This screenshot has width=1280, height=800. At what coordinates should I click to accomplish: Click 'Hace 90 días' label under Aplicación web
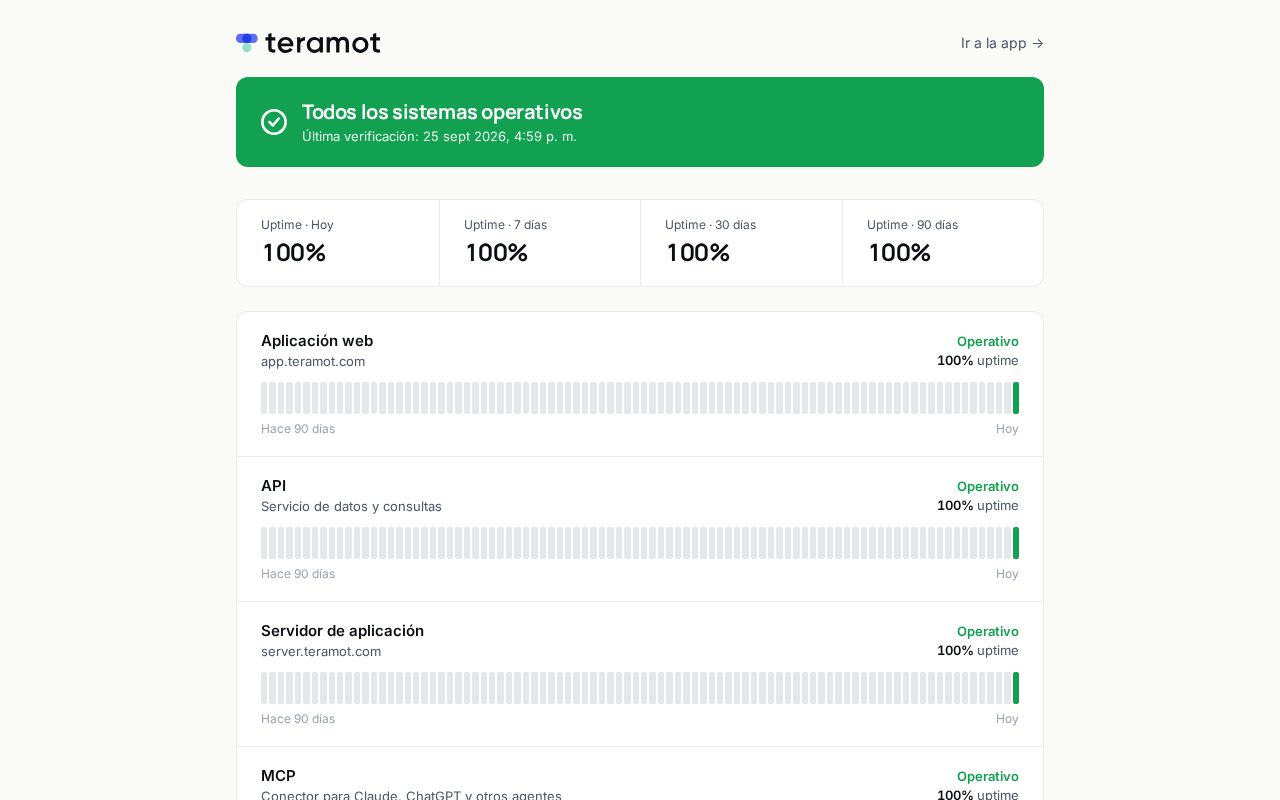[298, 429]
